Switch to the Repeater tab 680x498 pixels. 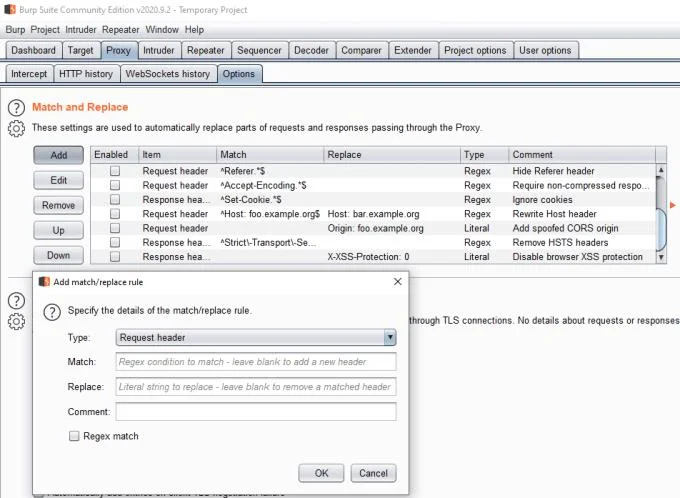click(206, 50)
